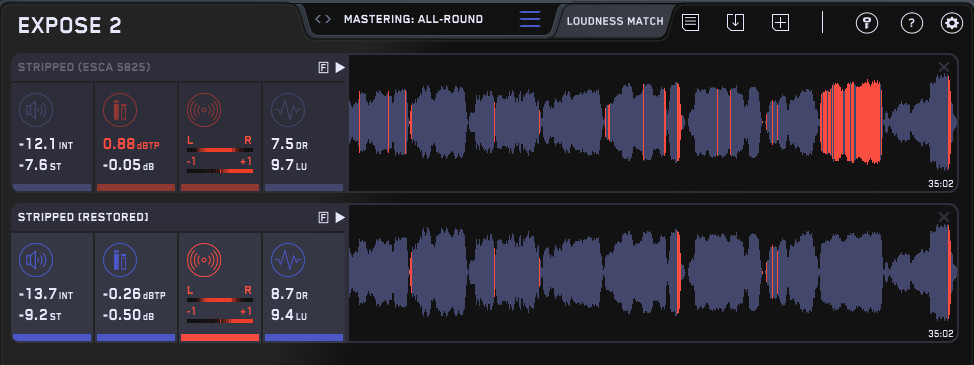The width and height of the screenshot is (974, 365).
Task: Open the preset list menu icon
Action: tap(530, 19)
